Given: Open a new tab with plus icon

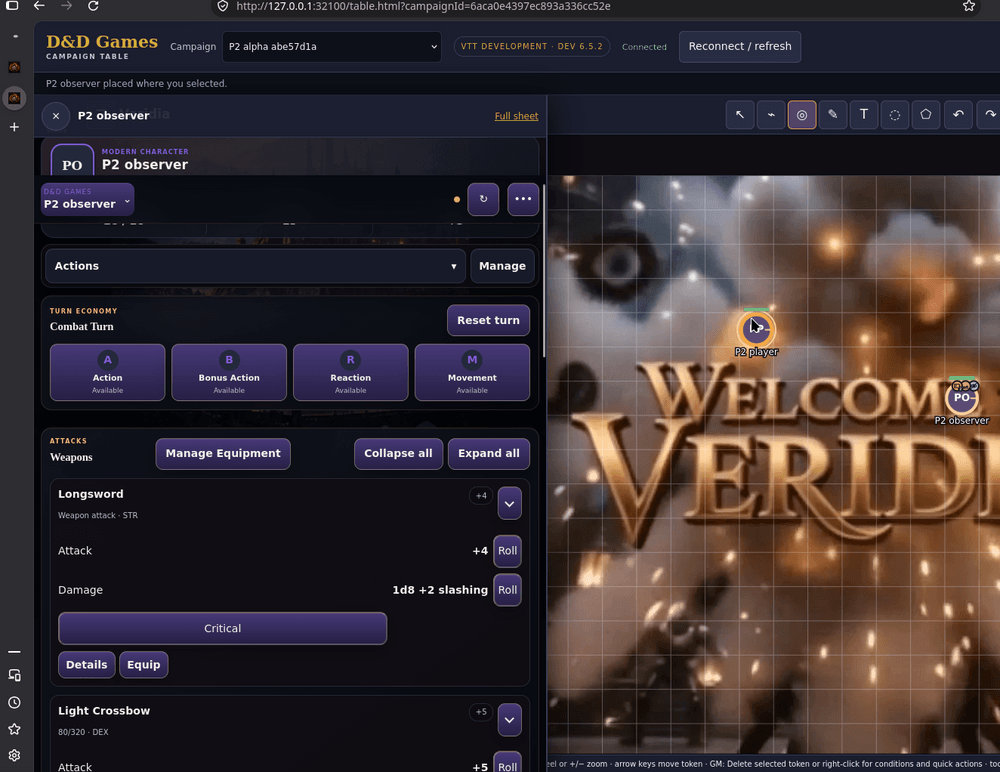Looking at the screenshot, I should [14, 128].
